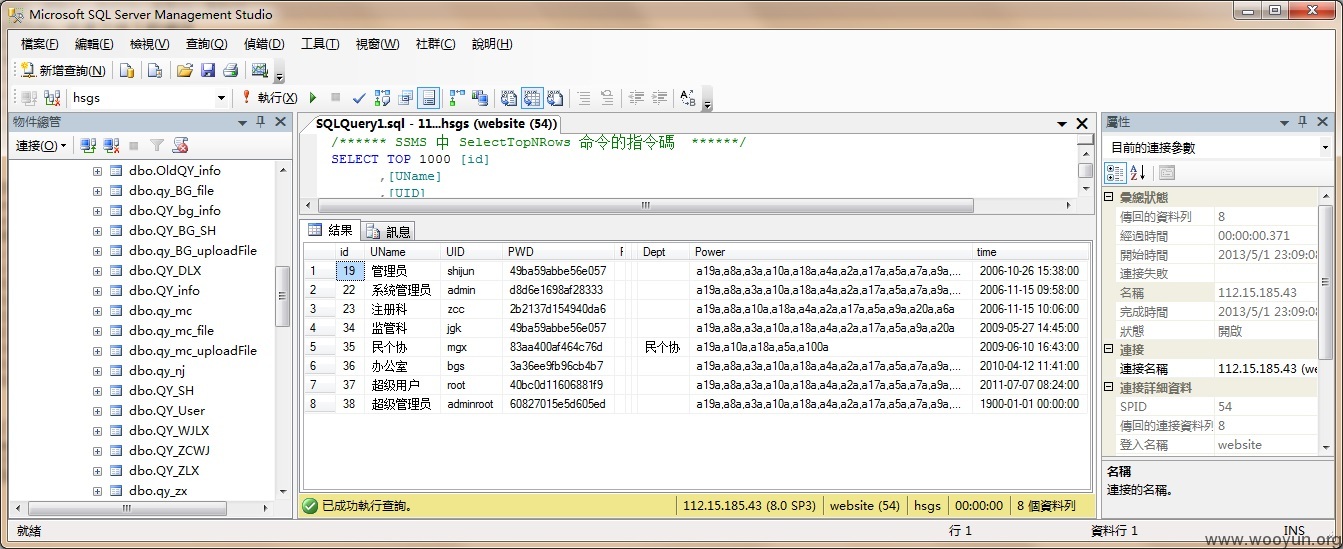Collapse the 連接 properties group
1343x549 pixels.
pos(1109,350)
